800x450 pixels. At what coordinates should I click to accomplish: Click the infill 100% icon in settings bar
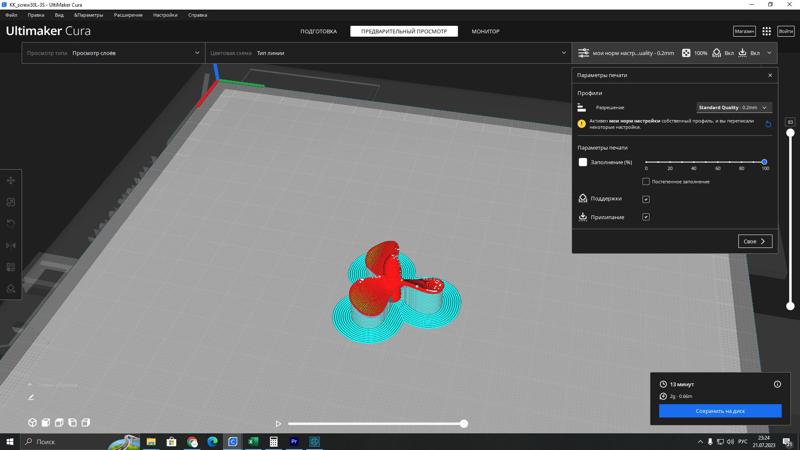pyautogui.click(x=686, y=53)
